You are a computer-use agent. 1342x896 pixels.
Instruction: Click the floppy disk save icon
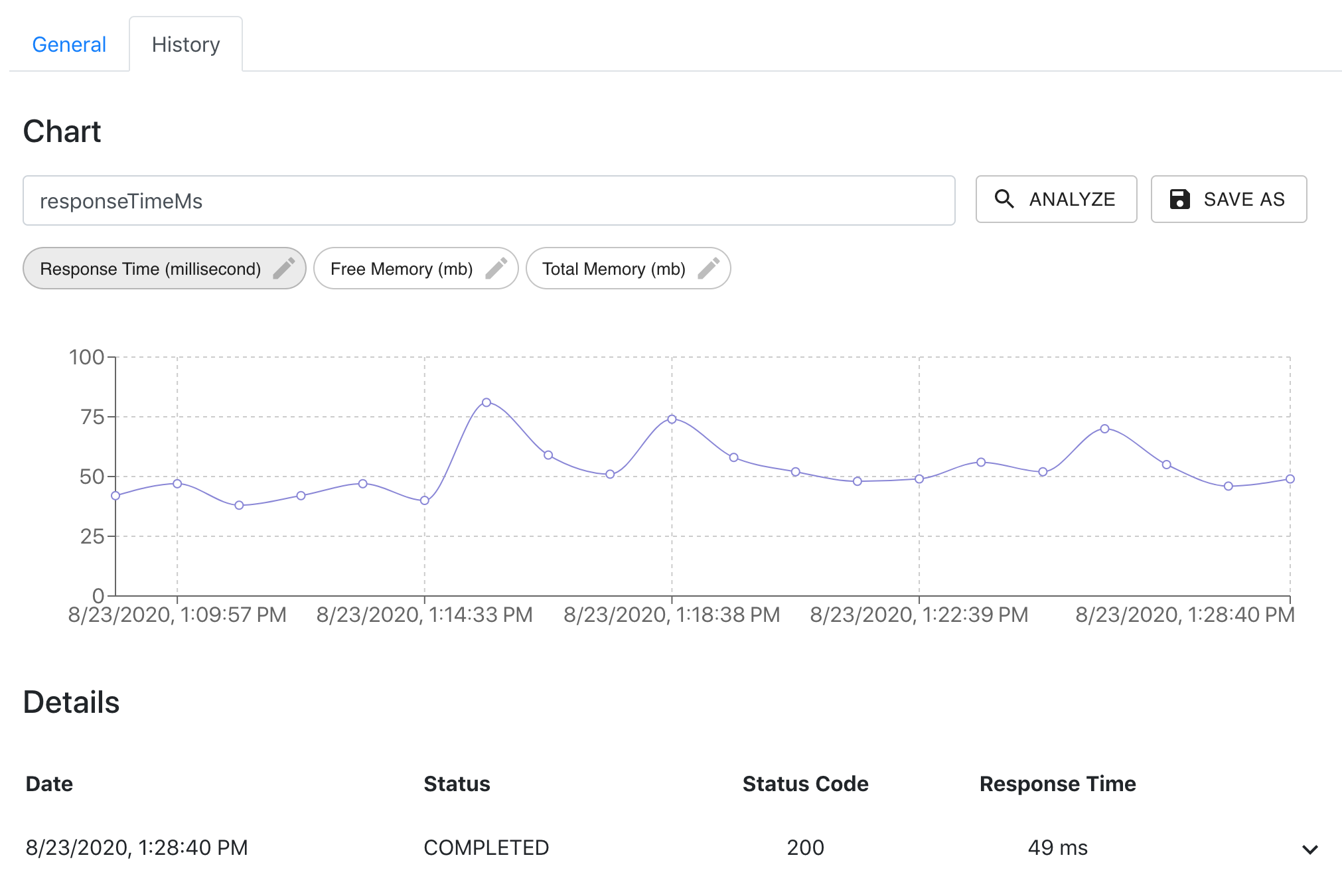(1179, 199)
